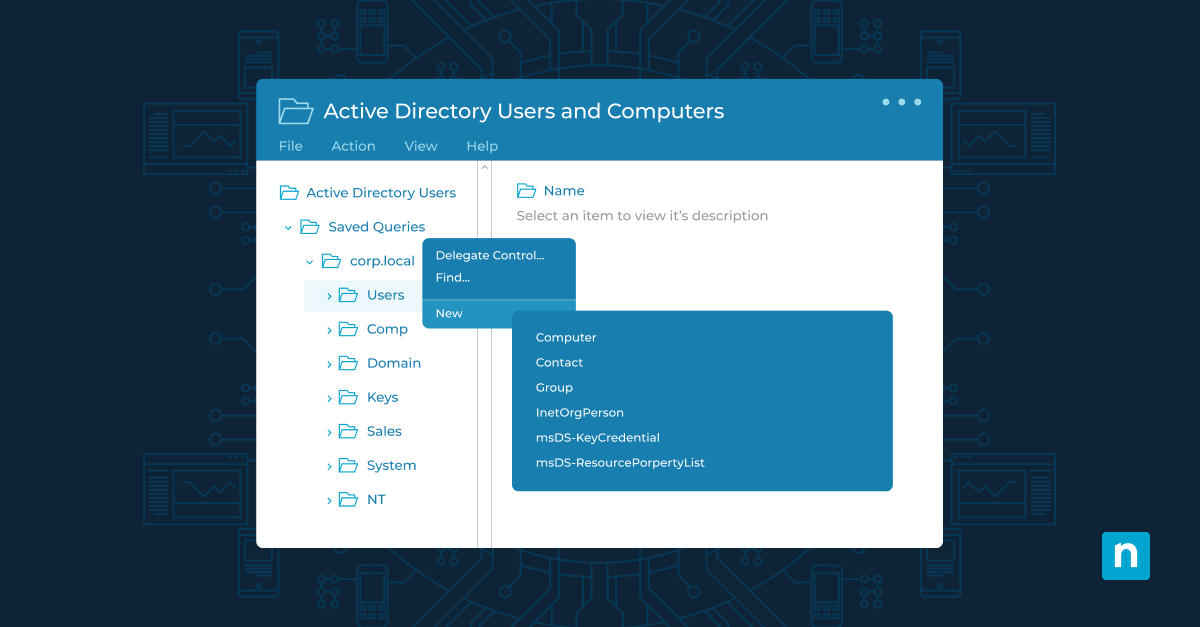The height and width of the screenshot is (627, 1200).
Task: Click the corp.local folder icon
Action: click(x=331, y=261)
